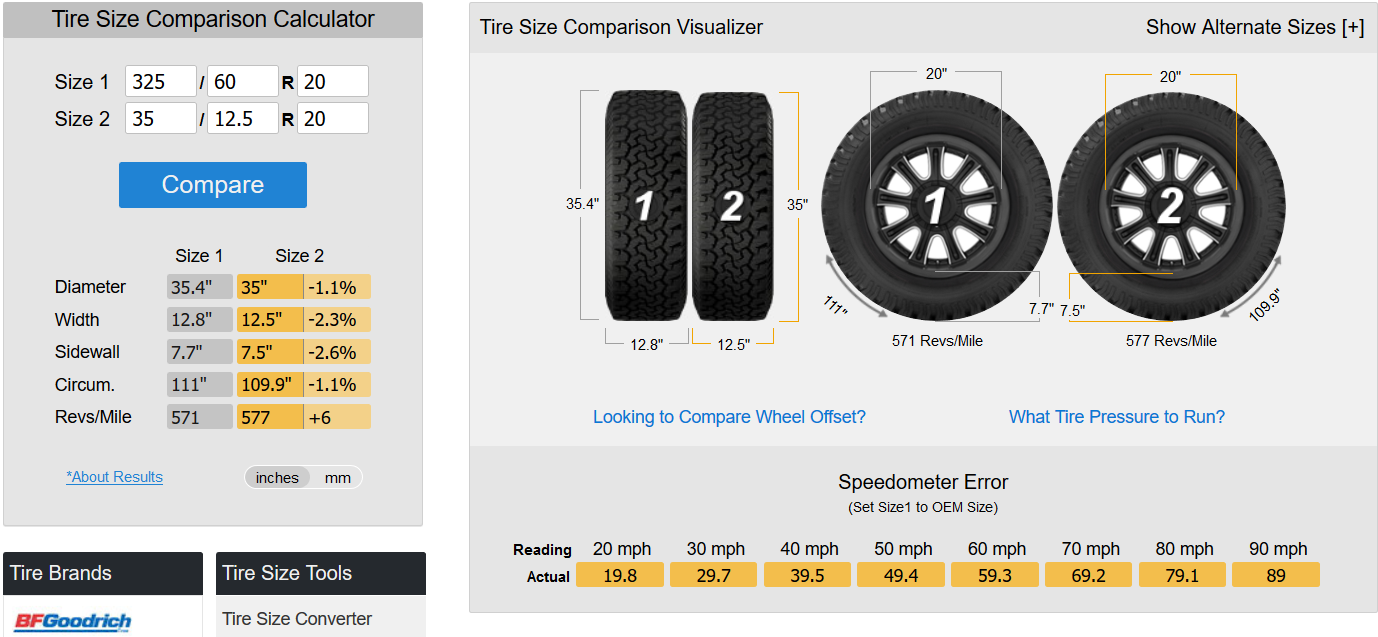Viewport: 1378px width, 637px height.
Task: Select the Tire Size Converter menu item
Action: (297, 619)
